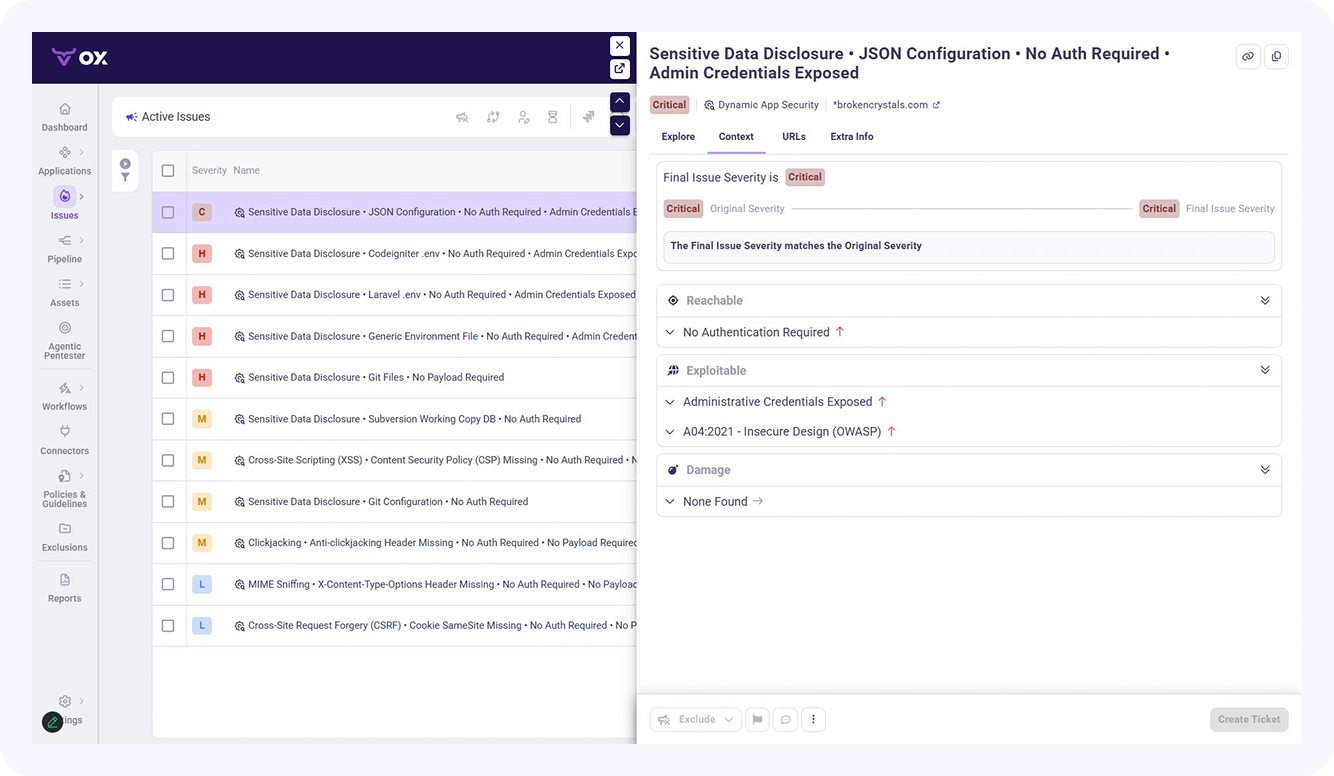
Task: Launch the Agentic Pentester
Action: (64, 340)
